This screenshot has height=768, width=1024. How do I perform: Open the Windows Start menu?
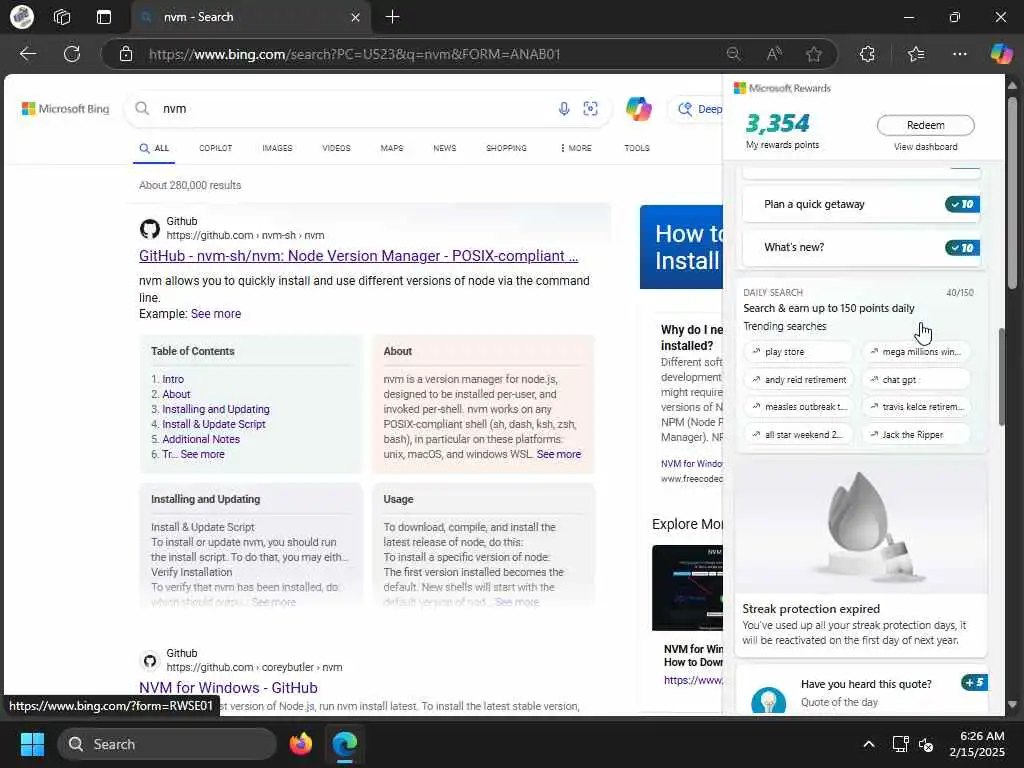32,744
